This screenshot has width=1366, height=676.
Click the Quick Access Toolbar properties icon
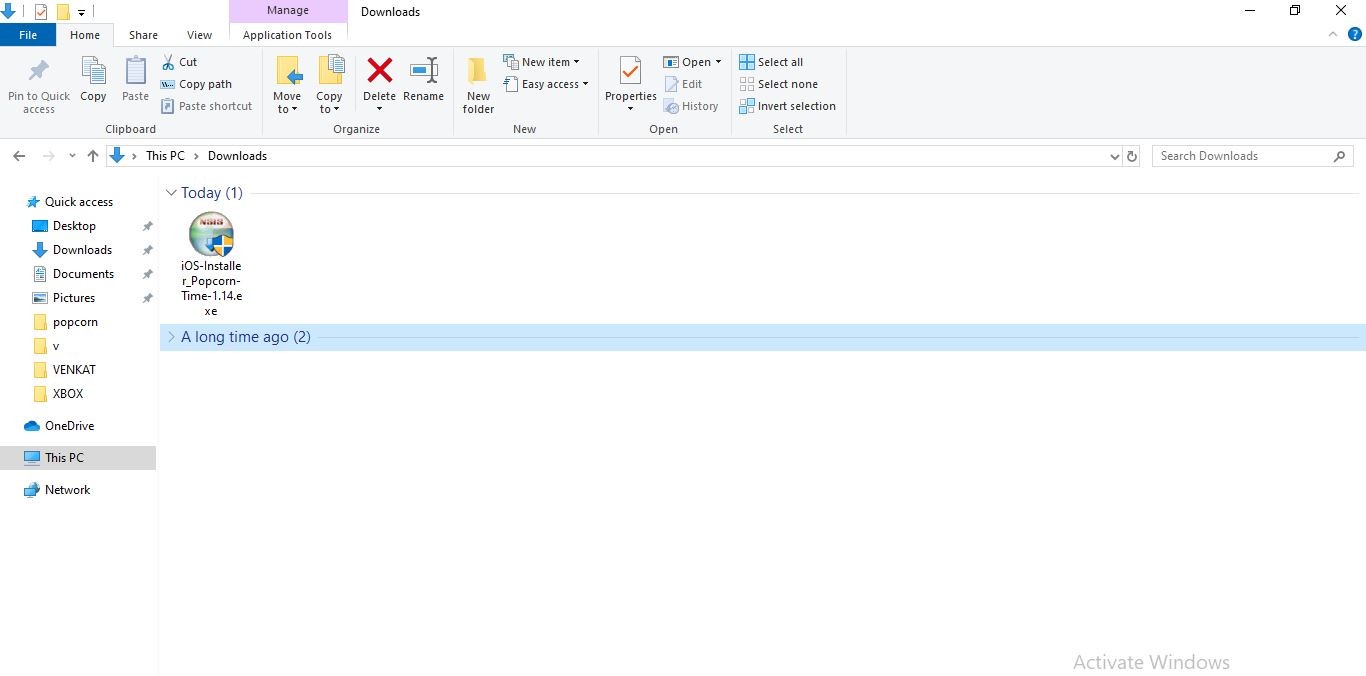click(x=41, y=12)
